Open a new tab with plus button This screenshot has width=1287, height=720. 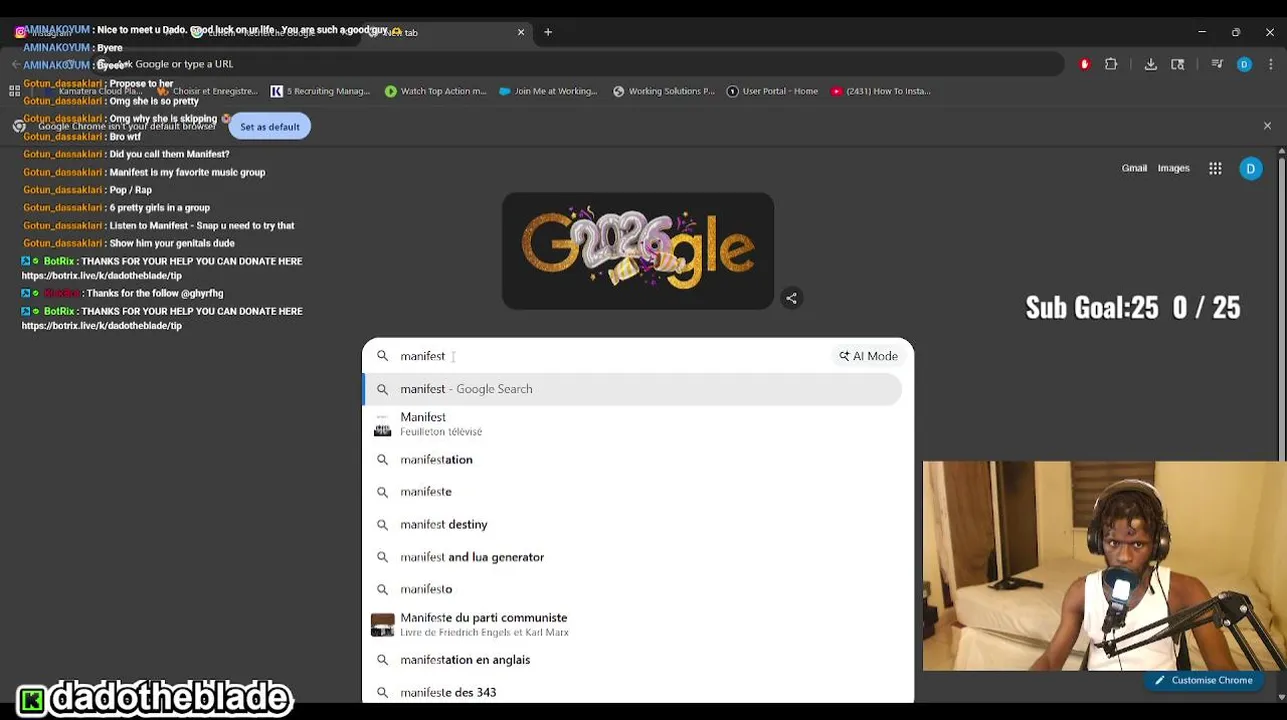coord(548,32)
